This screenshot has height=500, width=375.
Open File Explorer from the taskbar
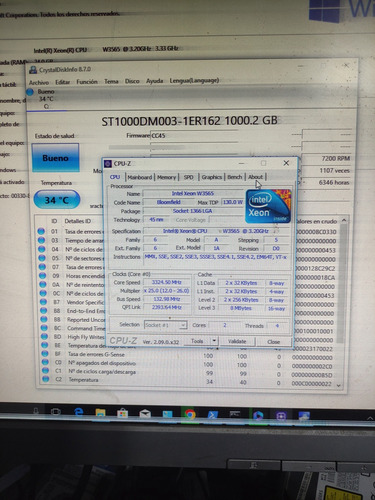click(x=100, y=414)
